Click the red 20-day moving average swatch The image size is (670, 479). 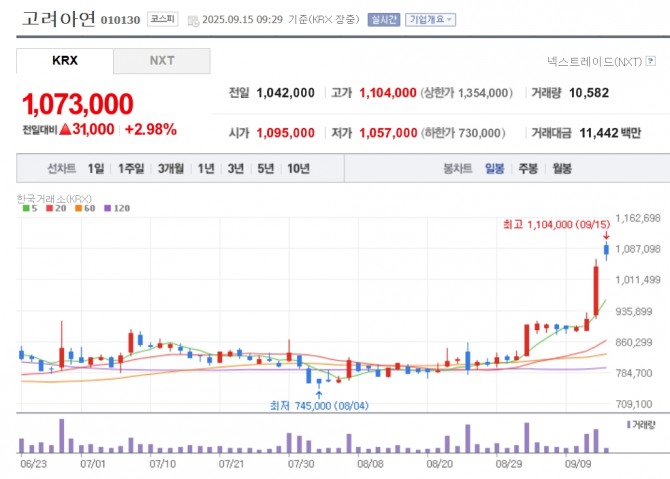(x=50, y=208)
